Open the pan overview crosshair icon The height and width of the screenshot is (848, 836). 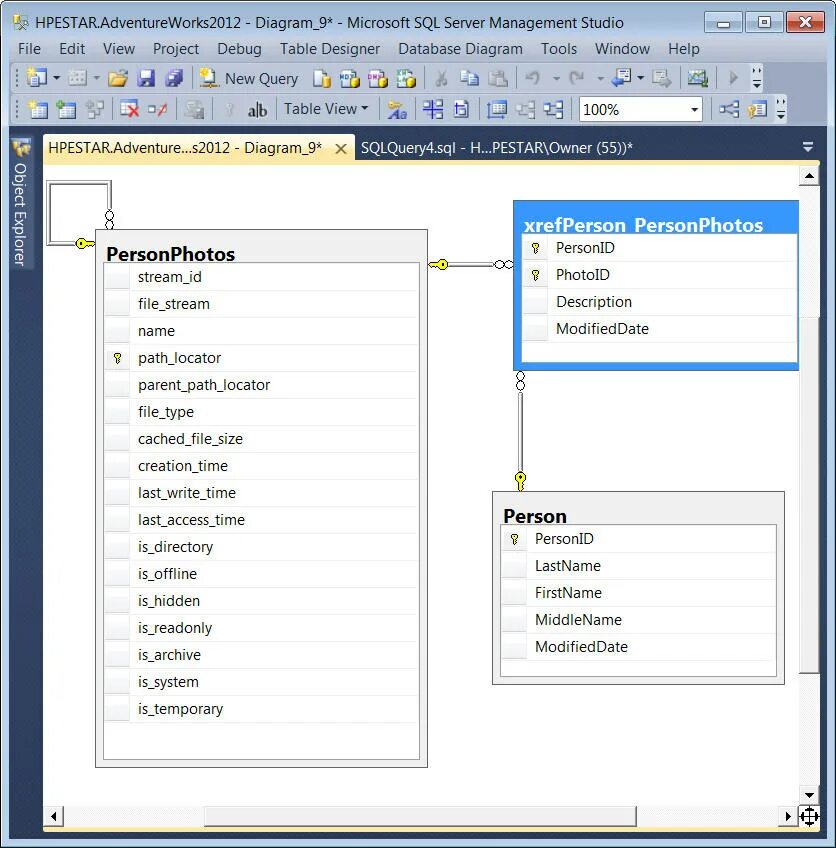click(809, 816)
